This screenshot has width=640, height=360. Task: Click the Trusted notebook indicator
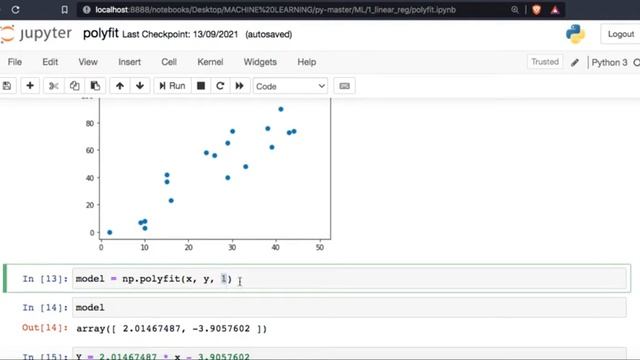pyautogui.click(x=545, y=62)
